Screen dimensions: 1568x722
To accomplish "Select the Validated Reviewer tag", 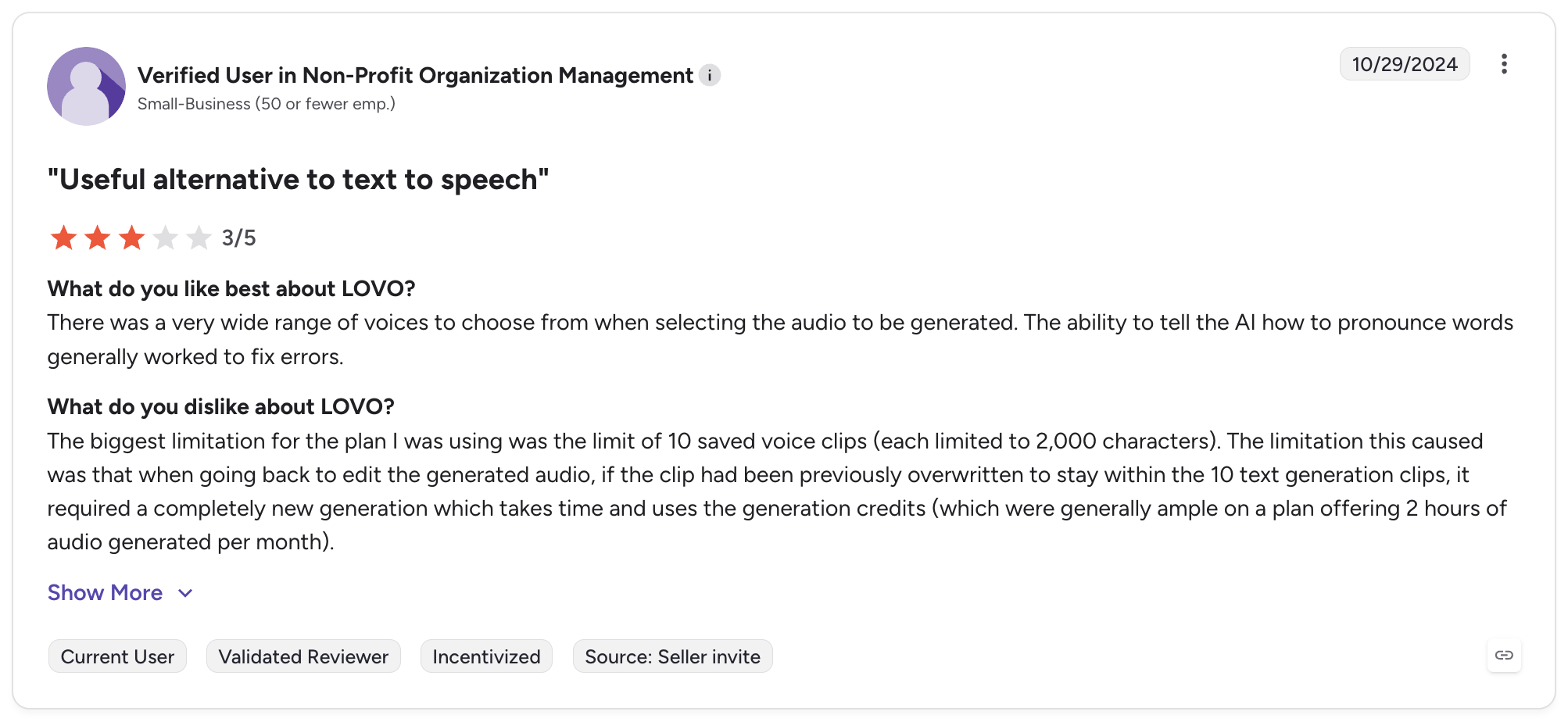I will (303, 656).
